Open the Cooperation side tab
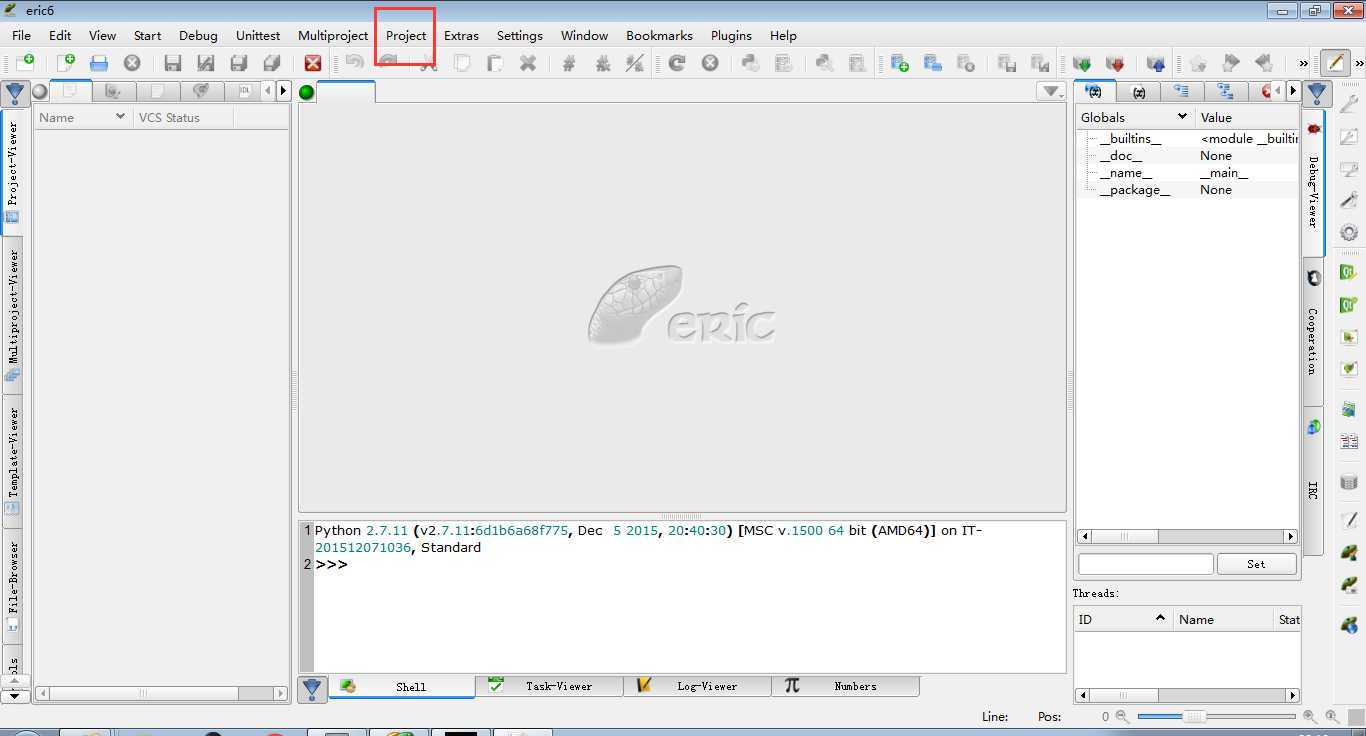The height and width of the screenshot is (736, 1366). point(1313,331)
